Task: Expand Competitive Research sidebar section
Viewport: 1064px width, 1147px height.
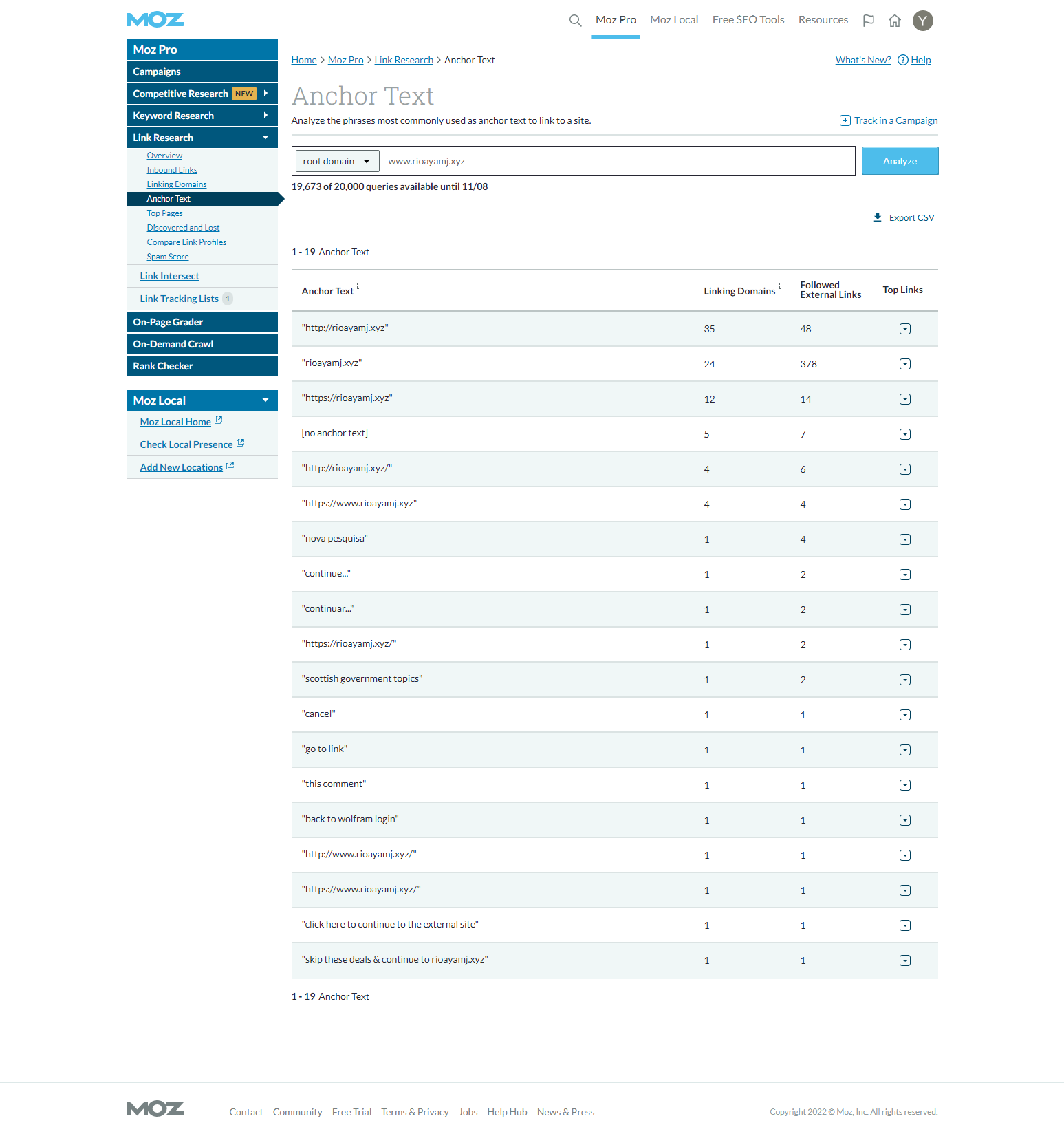Action: pos(265,93)
